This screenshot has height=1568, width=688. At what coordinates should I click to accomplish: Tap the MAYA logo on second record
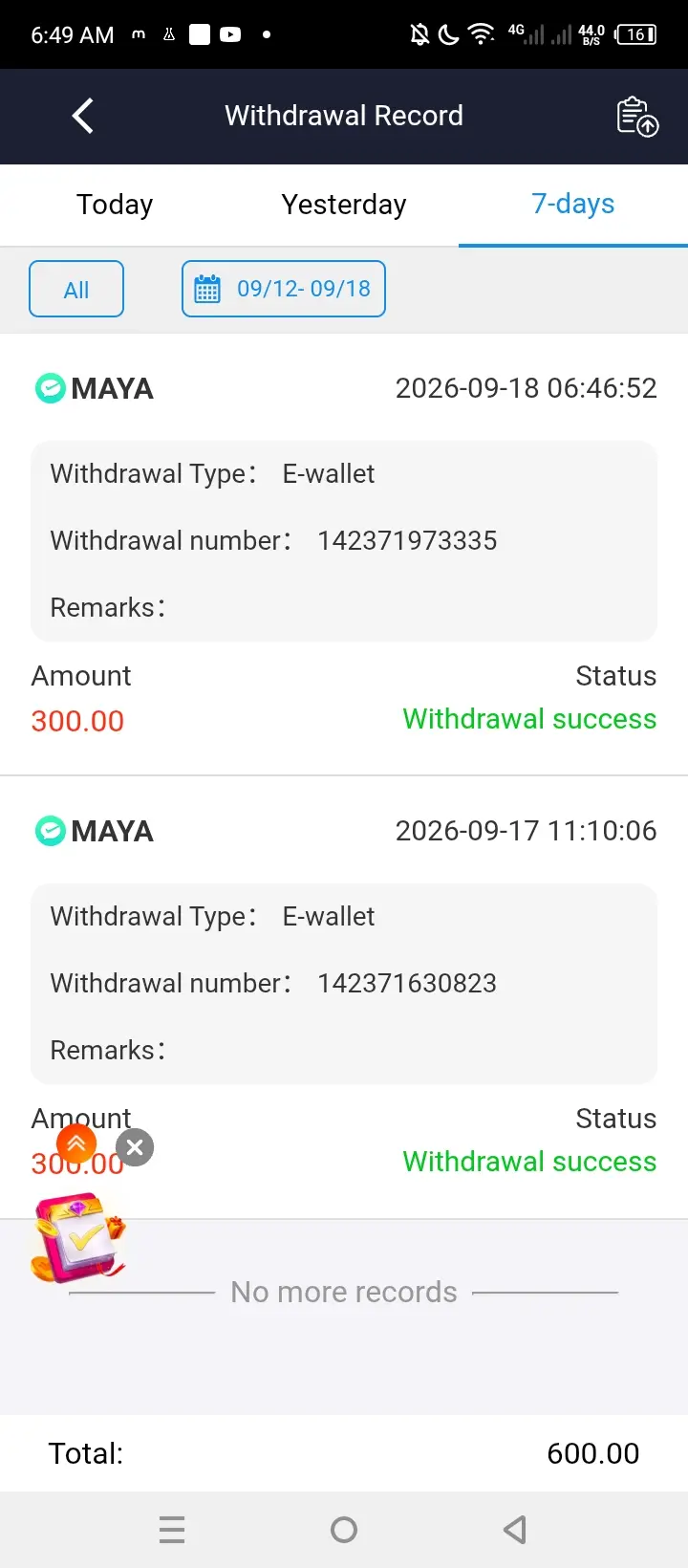point(50,831)
